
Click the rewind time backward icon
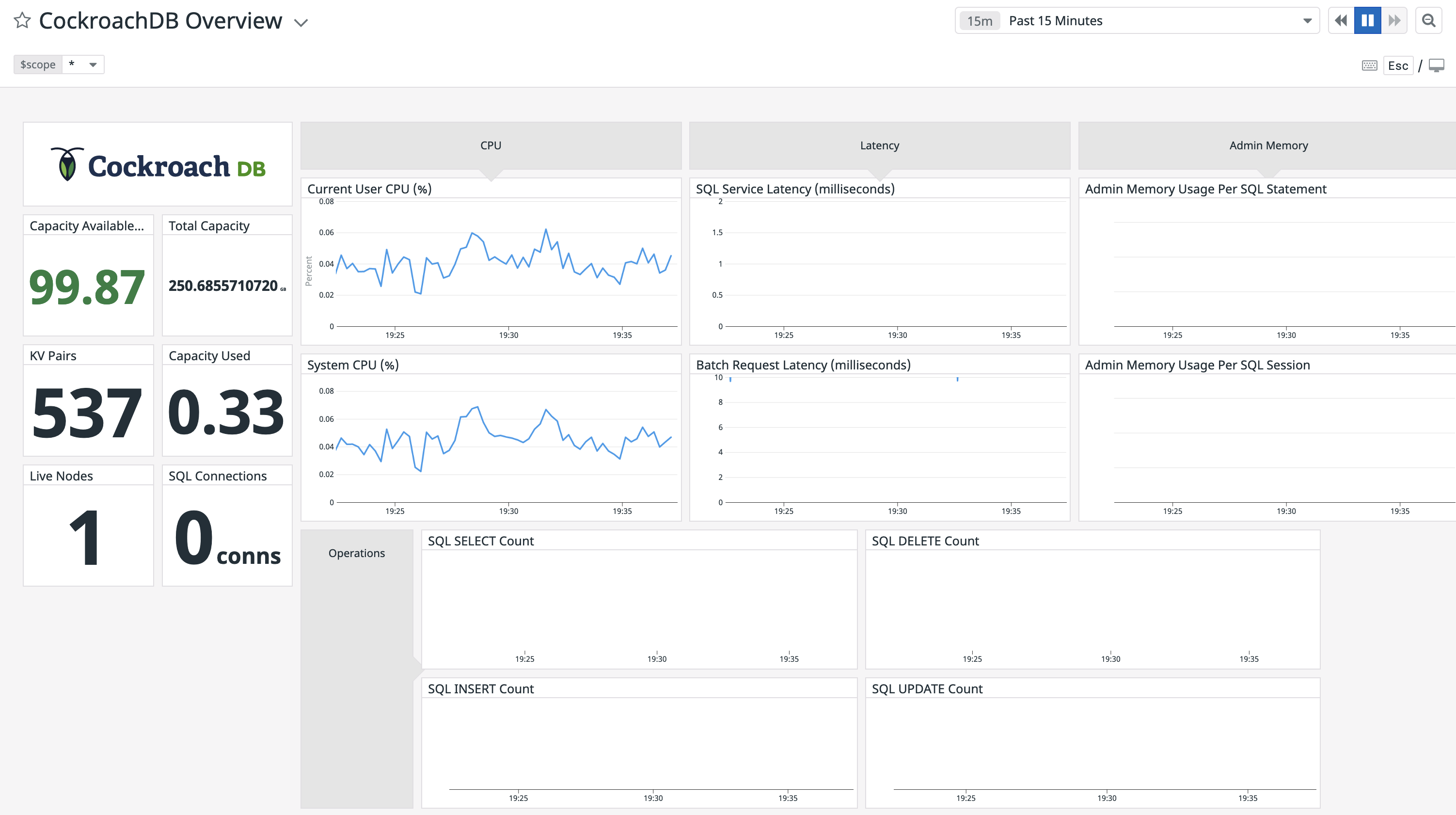pos(1341,20)
